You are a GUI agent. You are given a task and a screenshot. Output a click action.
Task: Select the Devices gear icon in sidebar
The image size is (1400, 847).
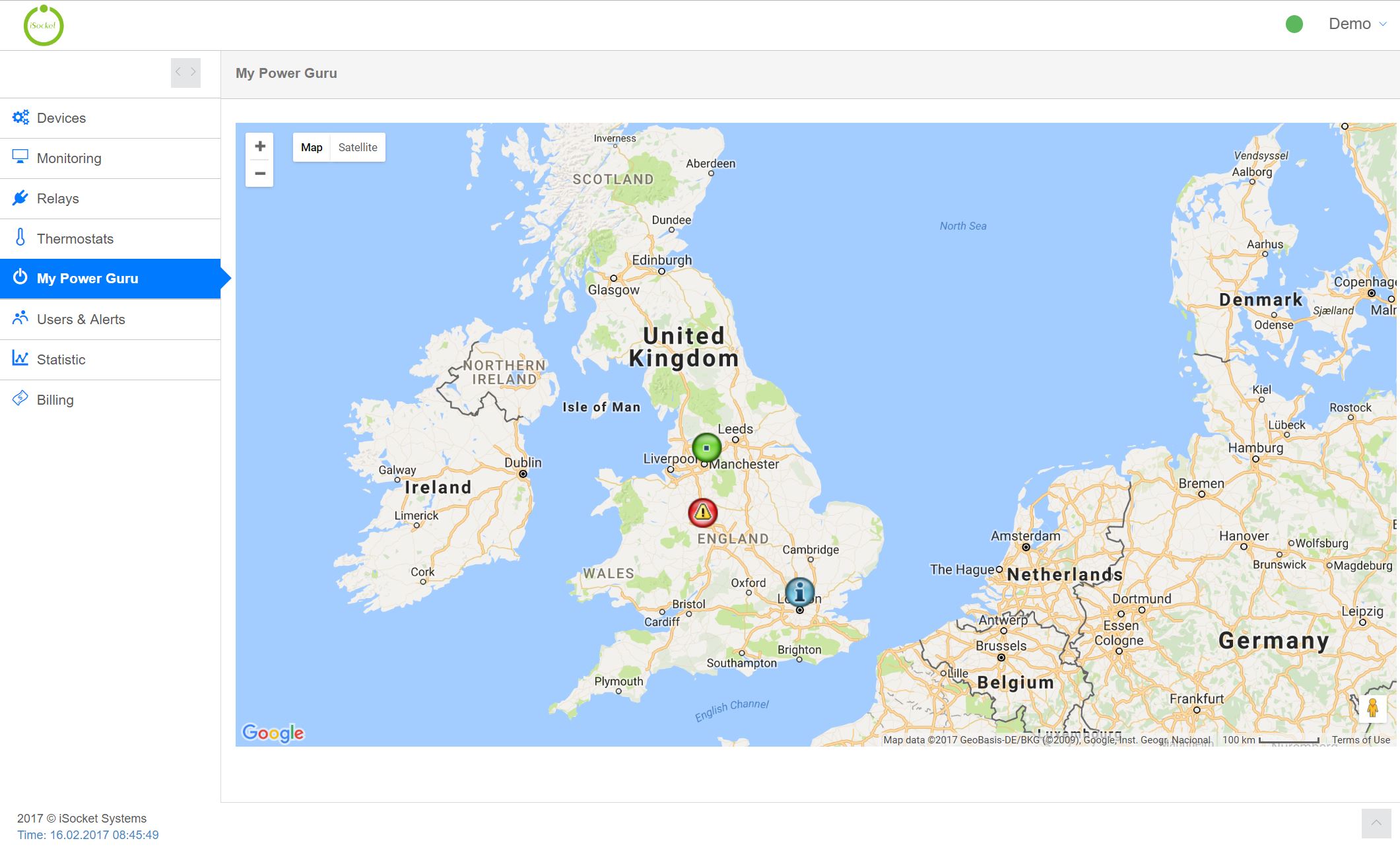point(20,118)
